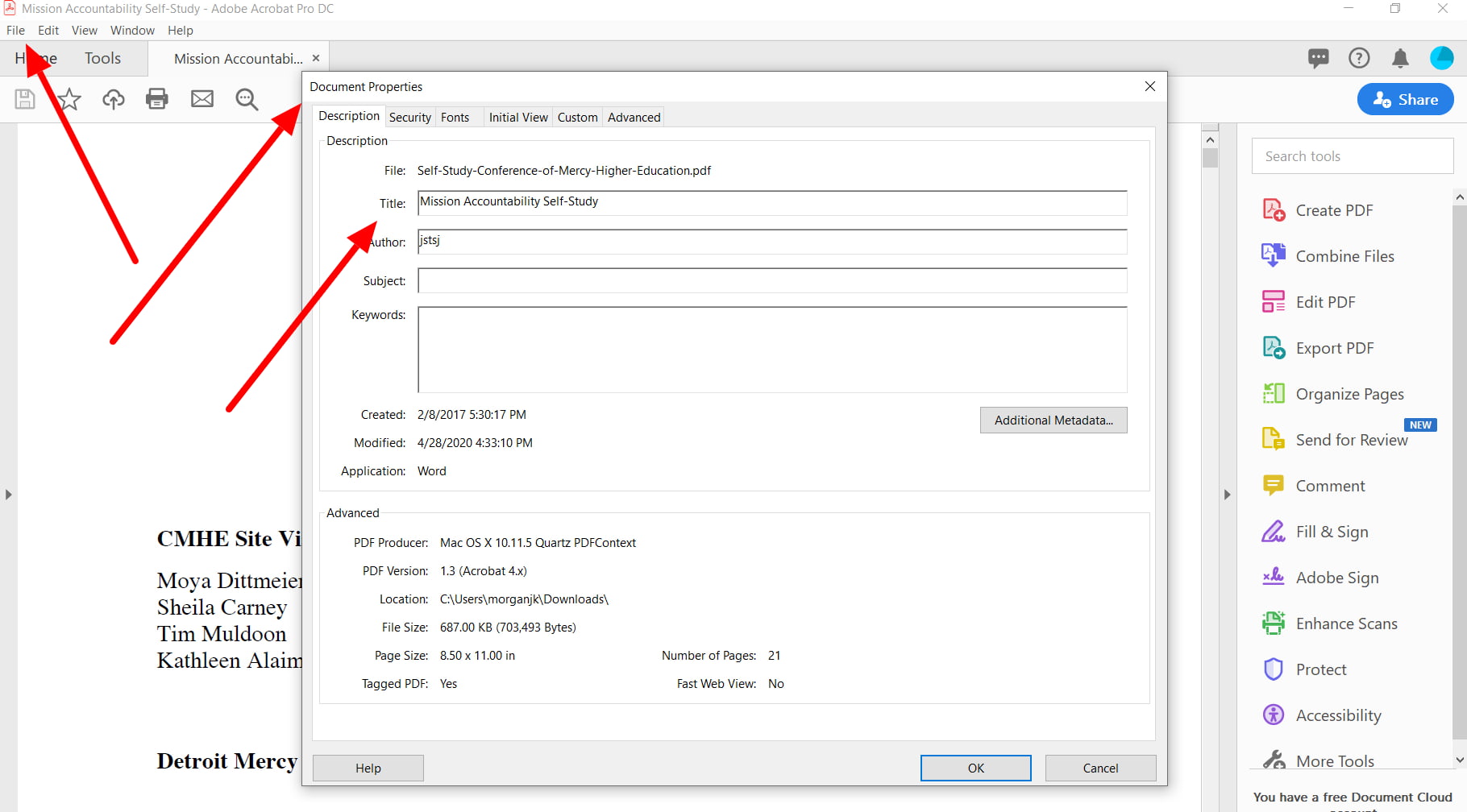Open the File menu
This screenshot has height=812, width=1467.
click(x=15, y=31)
